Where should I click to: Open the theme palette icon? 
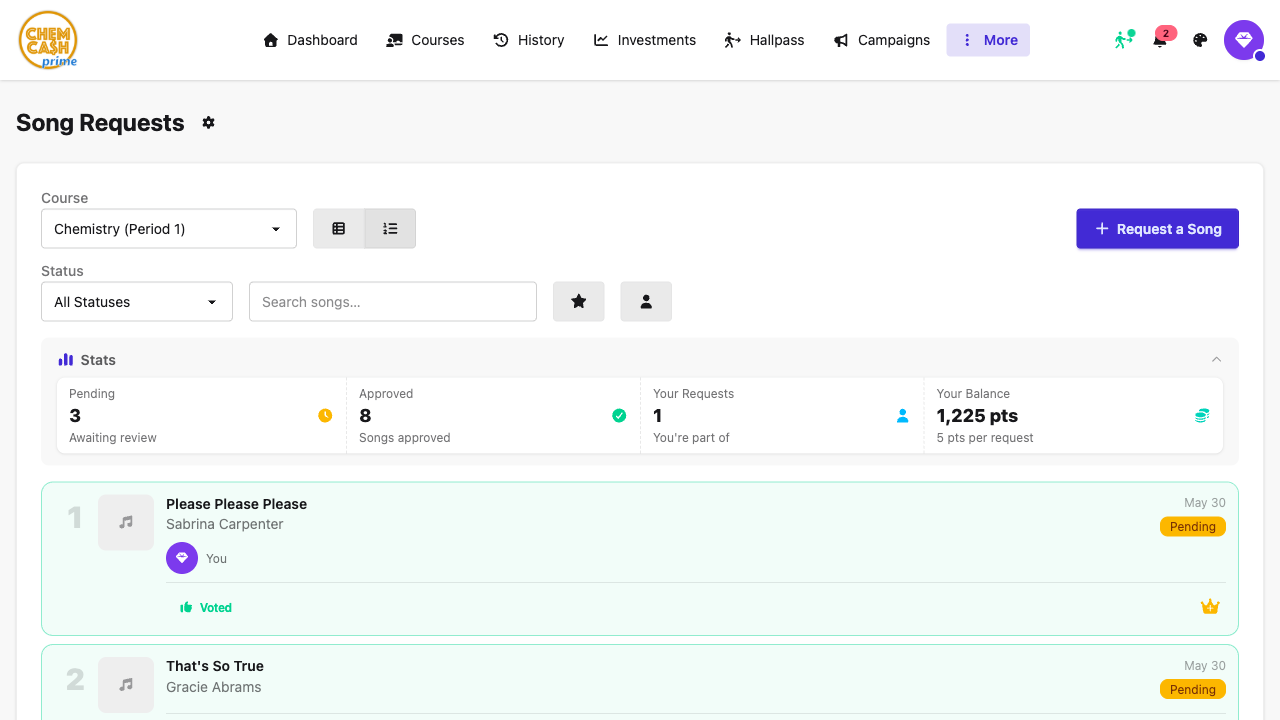point(1200,40)
